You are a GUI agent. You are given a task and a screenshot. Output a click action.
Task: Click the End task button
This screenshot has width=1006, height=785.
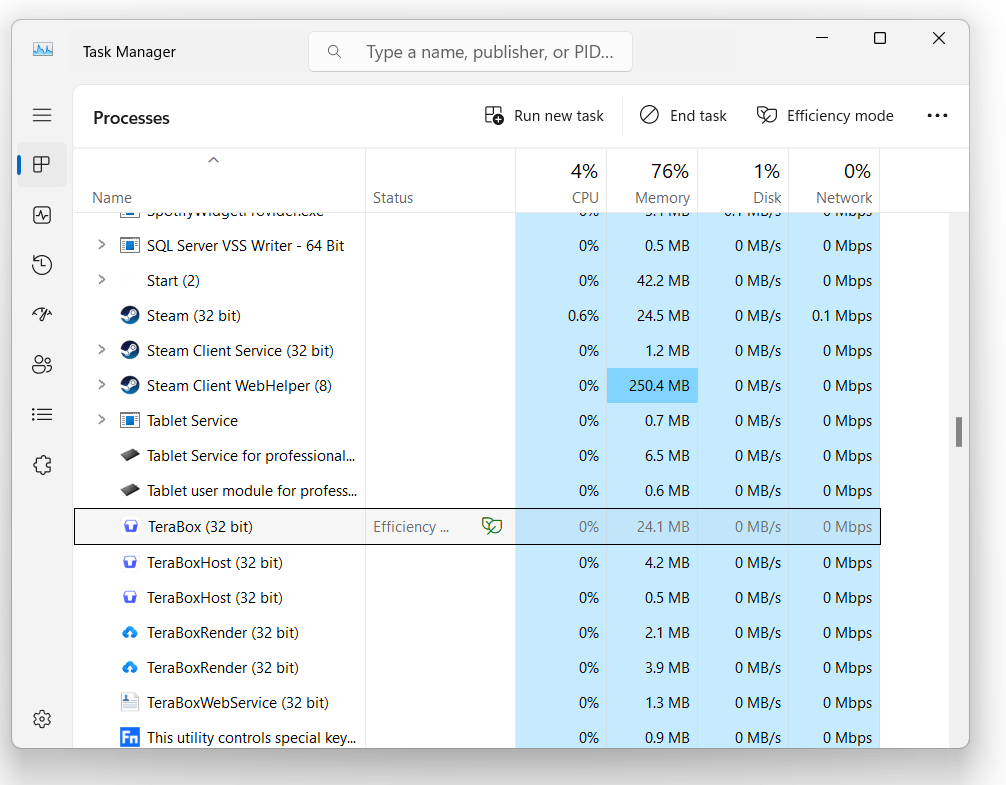tap(683, 115)
